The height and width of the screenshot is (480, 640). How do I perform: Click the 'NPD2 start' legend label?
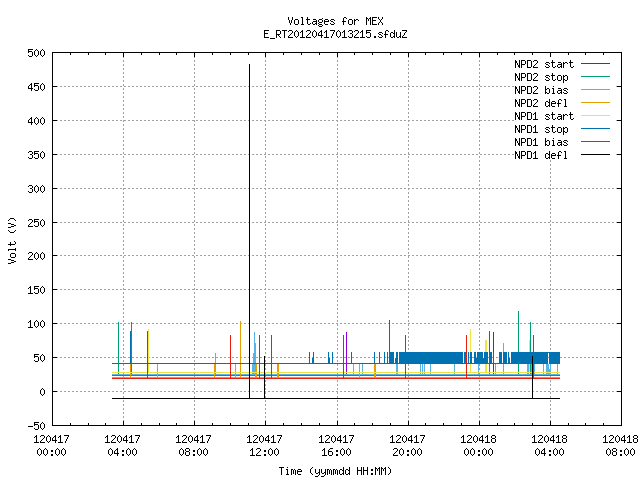point(544,64)
